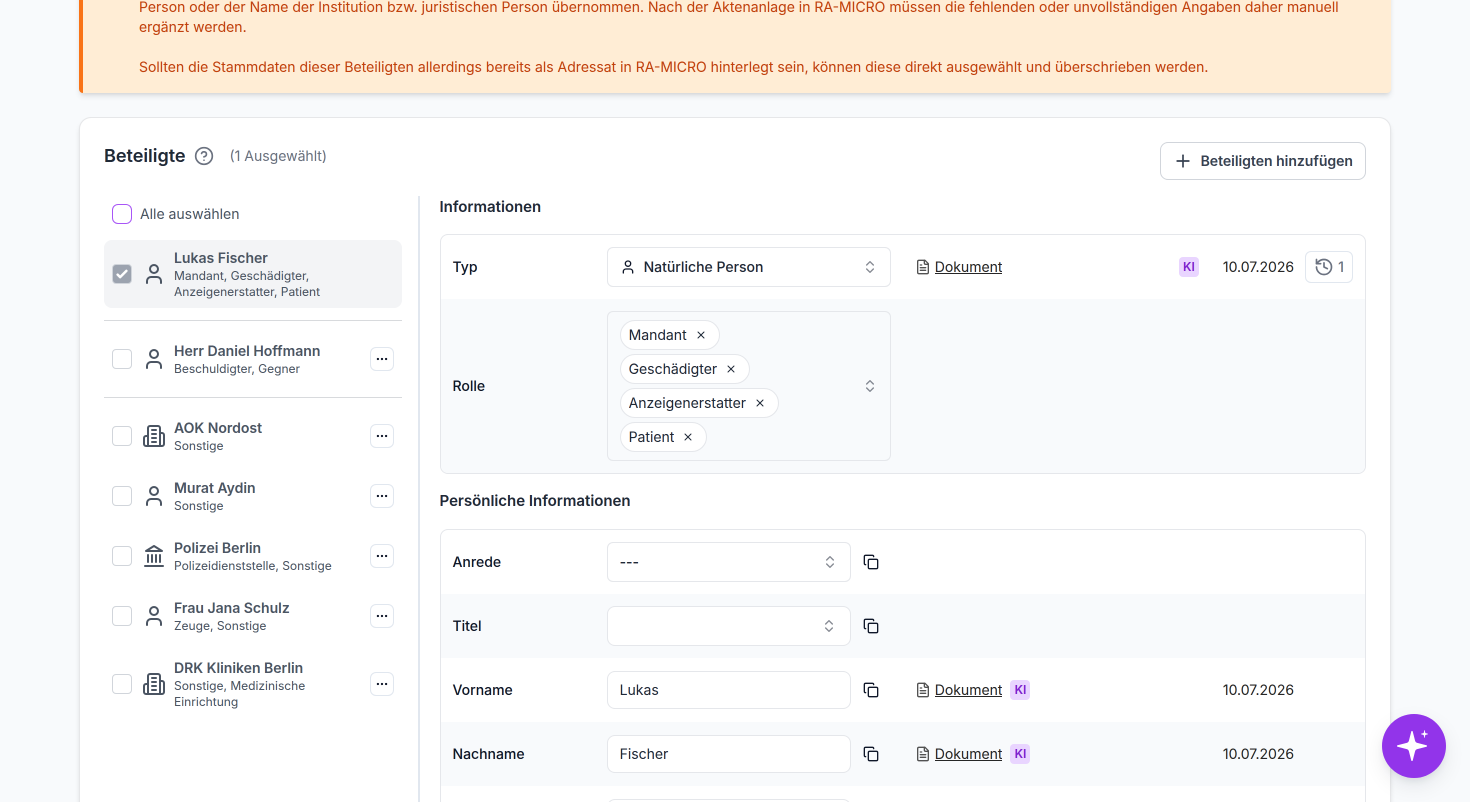This screenshot has height=802, width=1470.
Task: Copy the Anrede field value
Action: [871, 562]
